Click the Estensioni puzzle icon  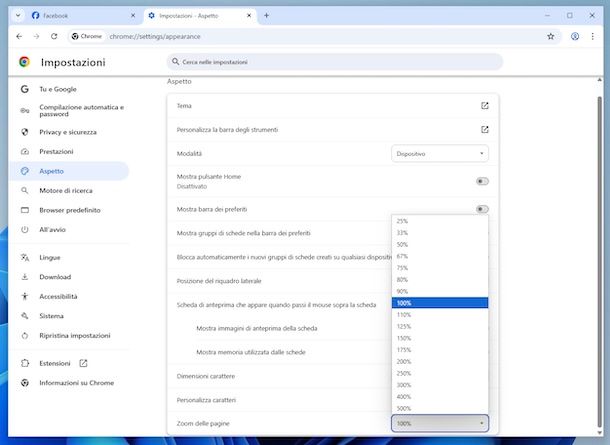click(25, 363)
